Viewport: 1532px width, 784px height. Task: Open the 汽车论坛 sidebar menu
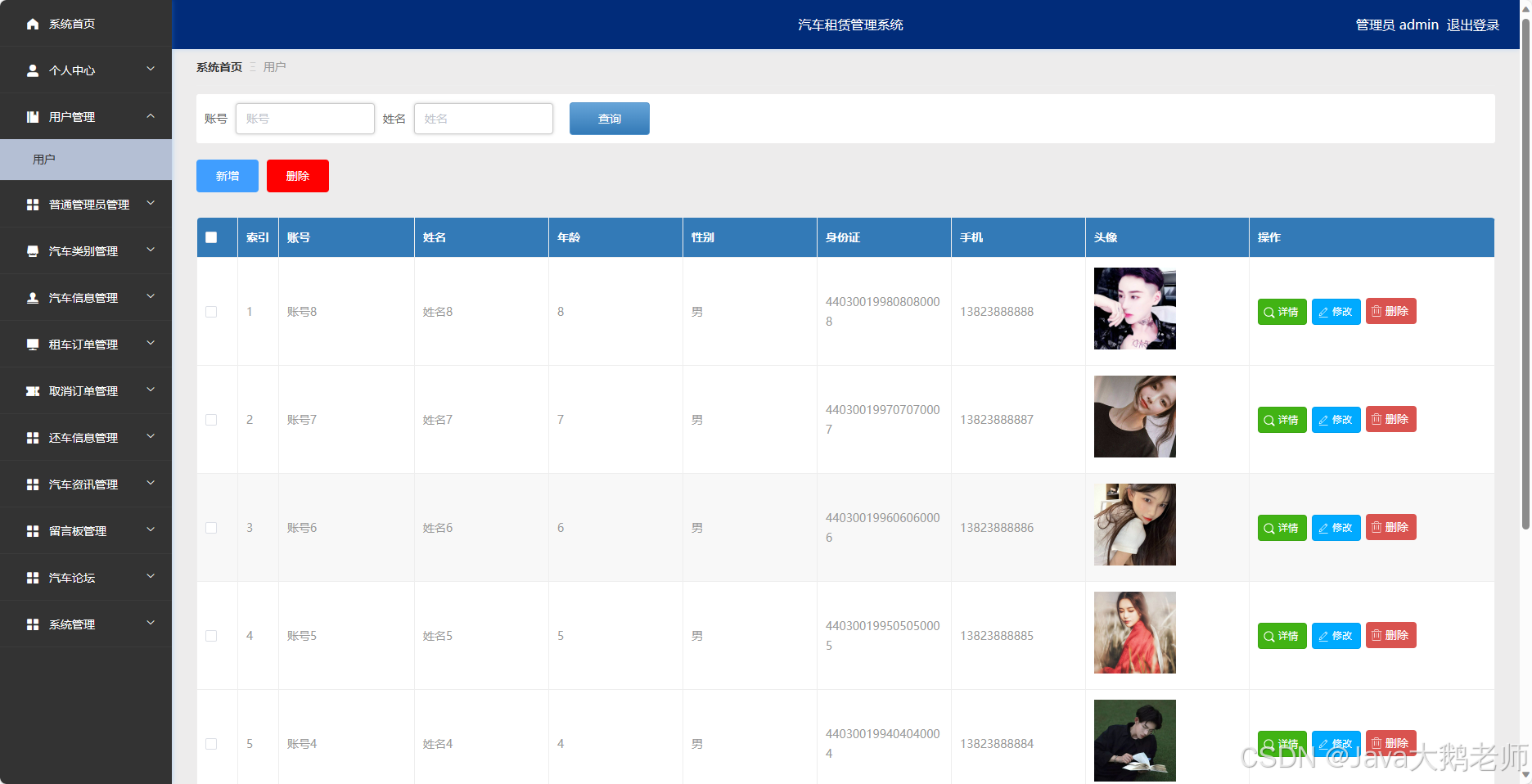(x=86, y=578)
